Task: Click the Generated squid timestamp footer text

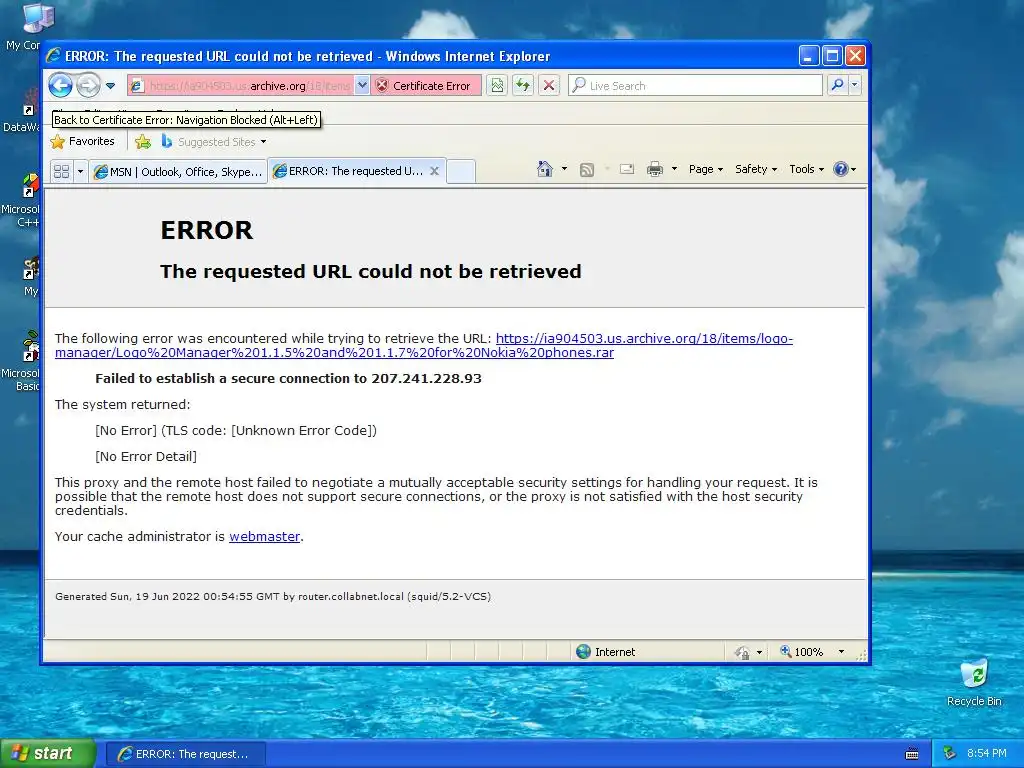Action: click(x=273, y=596)
